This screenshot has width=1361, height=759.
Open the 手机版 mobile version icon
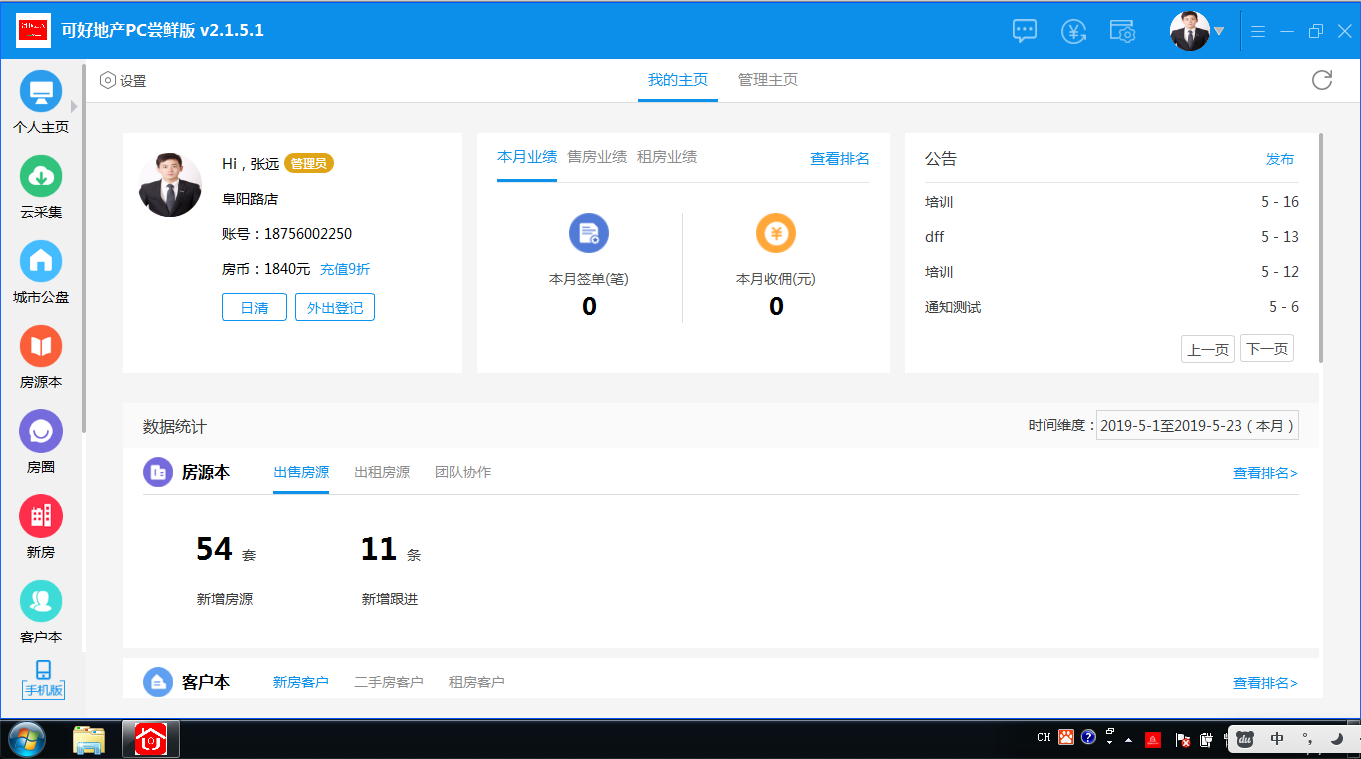tap(43, 679)
